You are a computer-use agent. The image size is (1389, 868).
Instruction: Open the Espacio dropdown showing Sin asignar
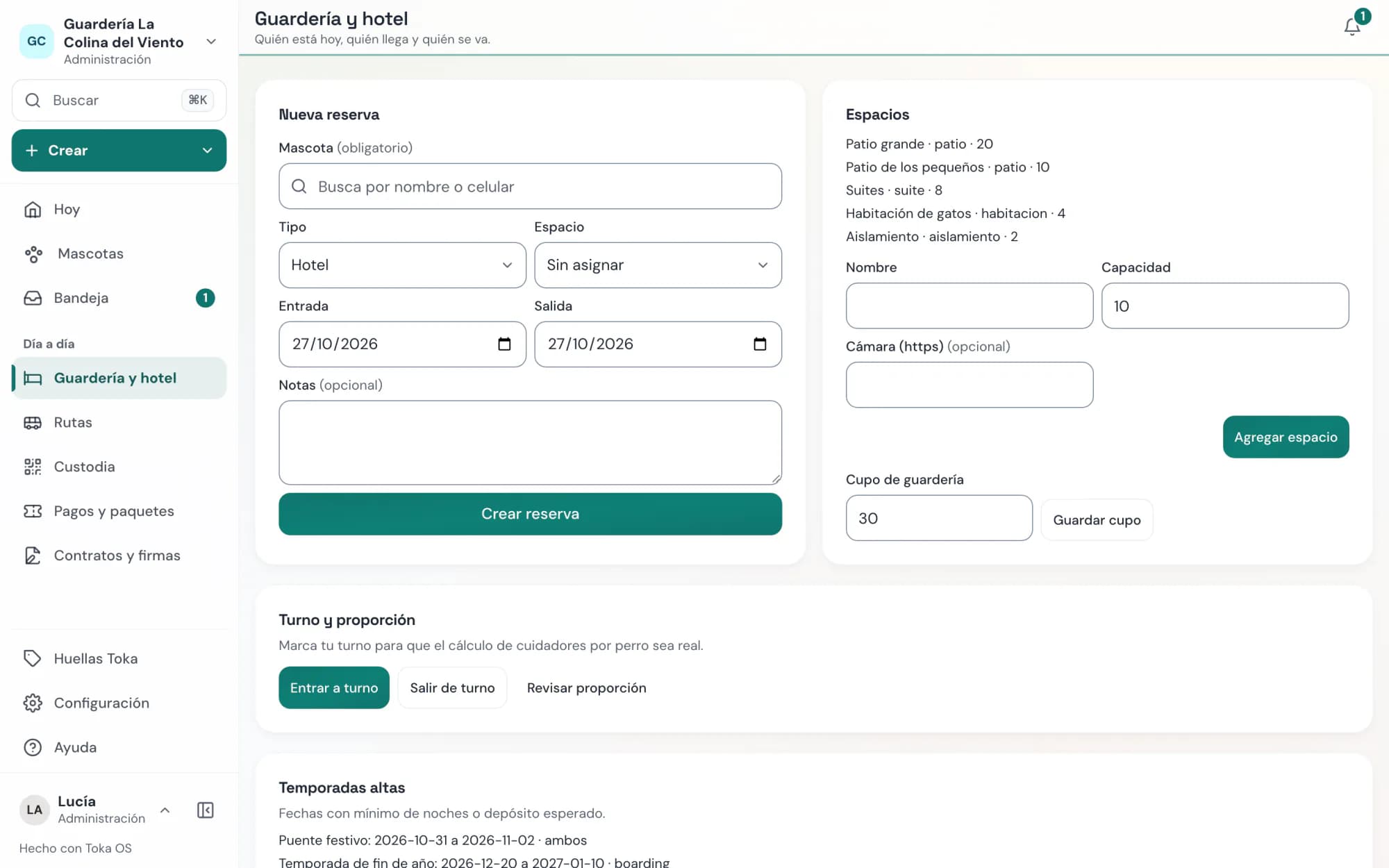point(658,265)
